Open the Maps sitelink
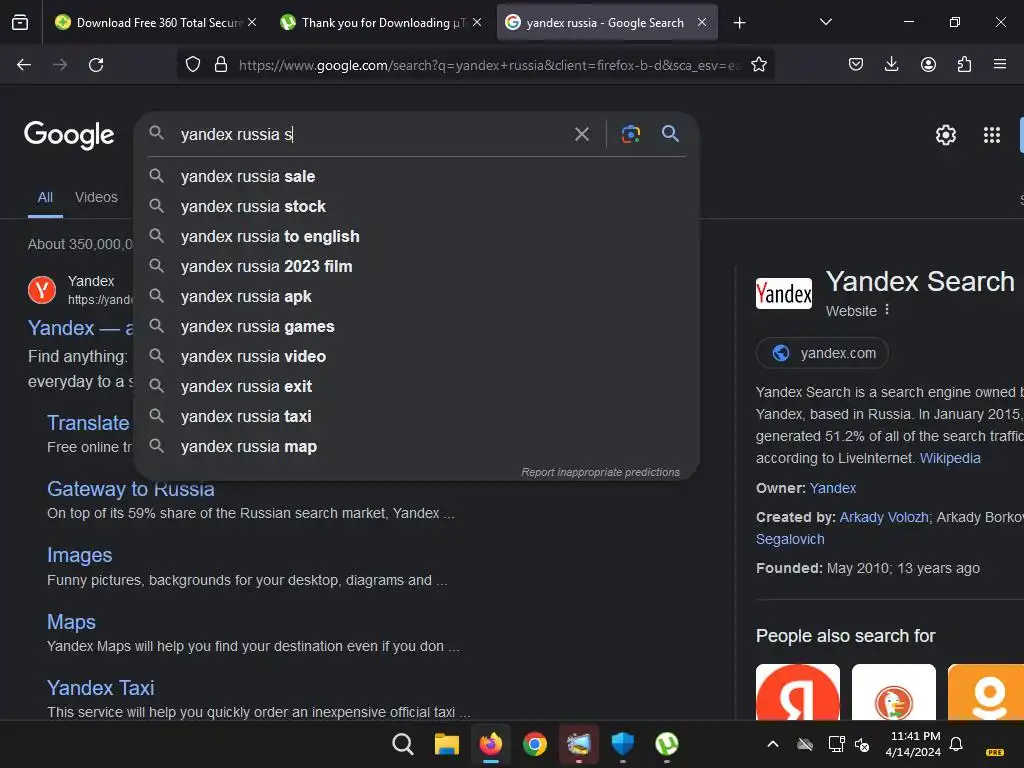The width and height of the screenshot is (1024, 768). pyautogui.click(x=71, y=622)
